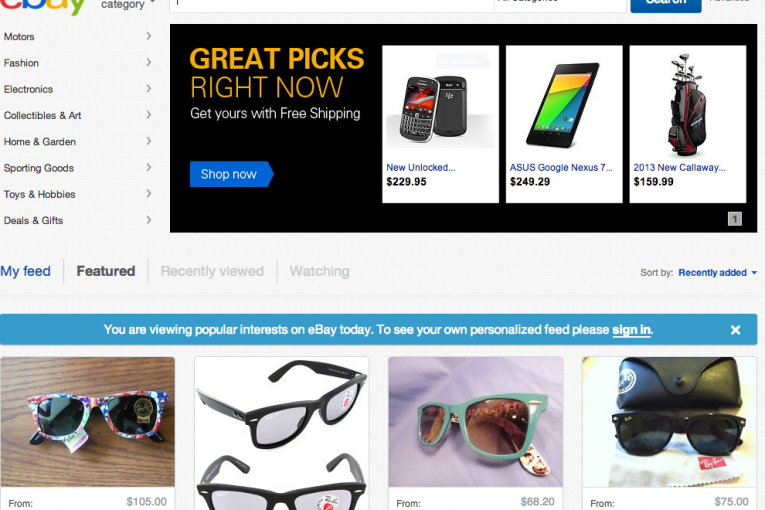Open the teal frame sunglasses listing
Screen dimensions: 765x510
(475, 422)
